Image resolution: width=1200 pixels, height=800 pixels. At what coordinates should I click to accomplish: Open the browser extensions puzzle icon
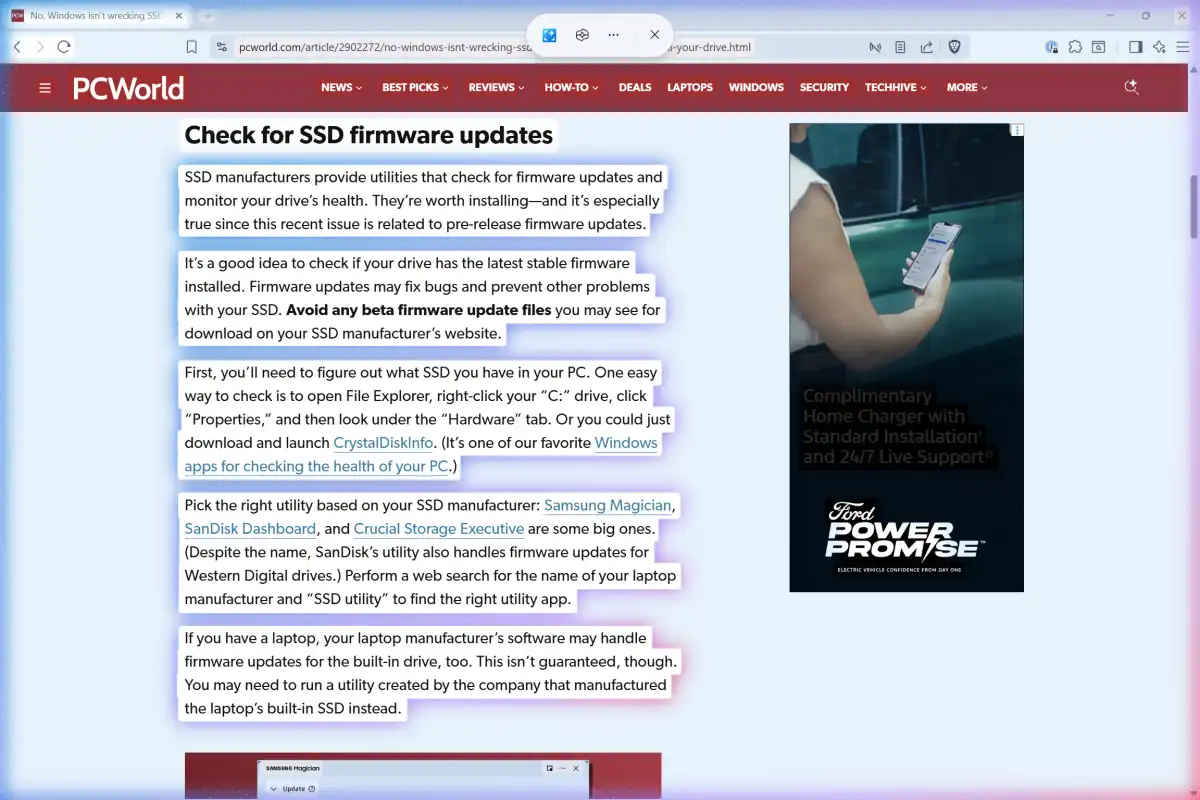click(1075, 47)
